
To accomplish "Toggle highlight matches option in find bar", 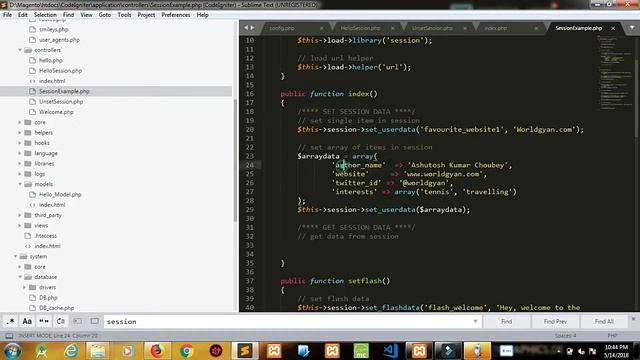I will pyautogui.click(x=94, y=321).
